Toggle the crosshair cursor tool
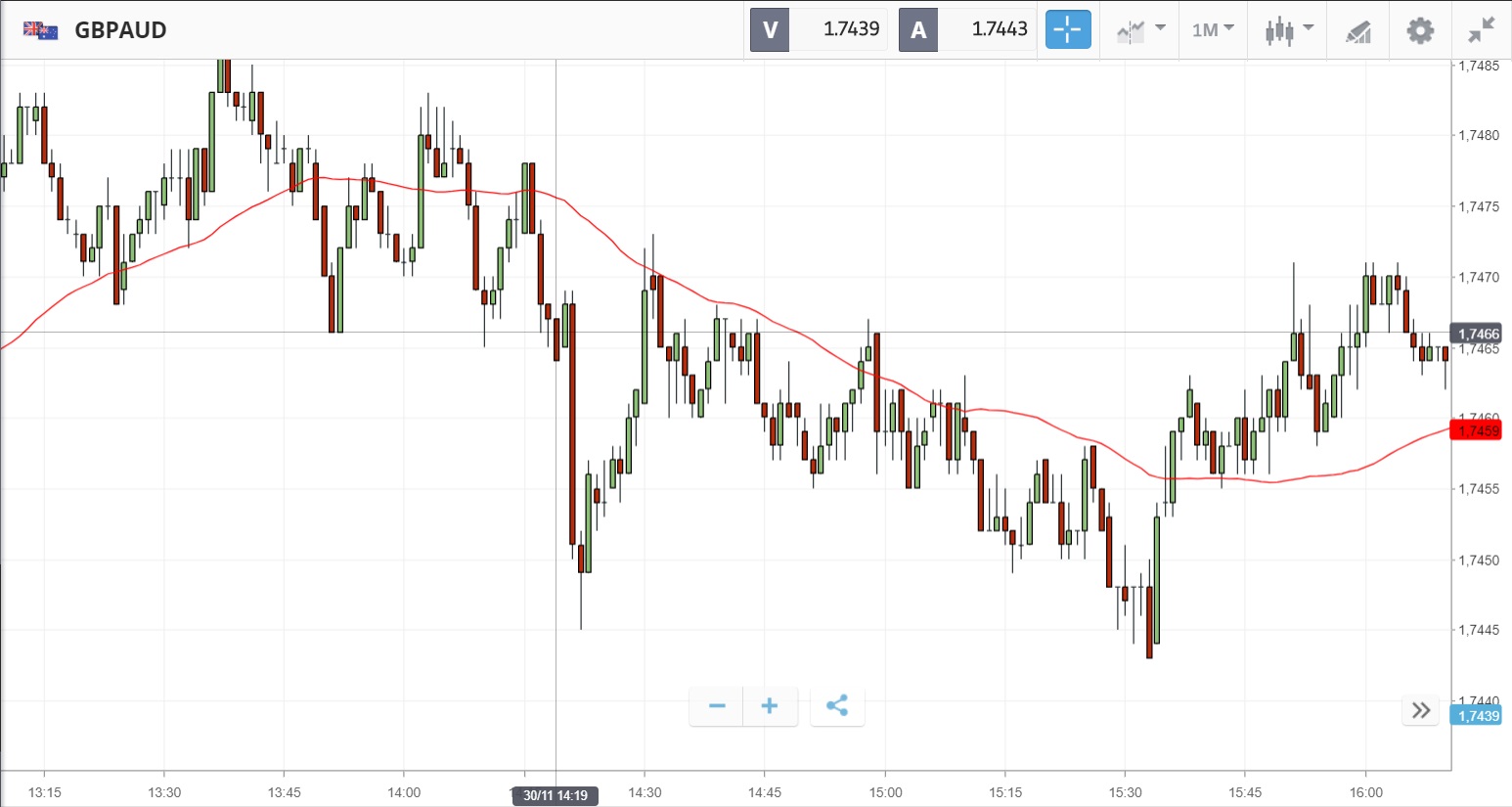Image resolution: width=1512 pixels, height=807 pixels. pyautogui.click(x=1068, y=30)
